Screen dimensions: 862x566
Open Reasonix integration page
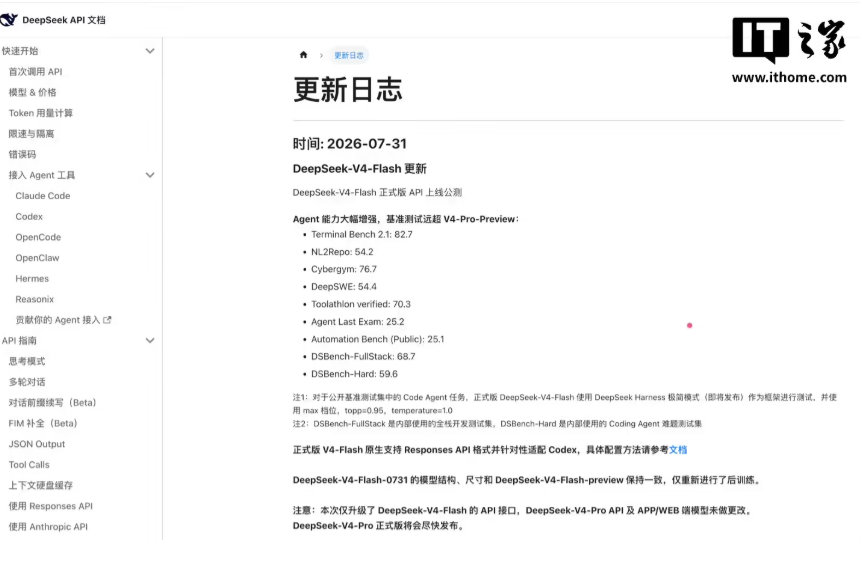(x=35, y=299)
